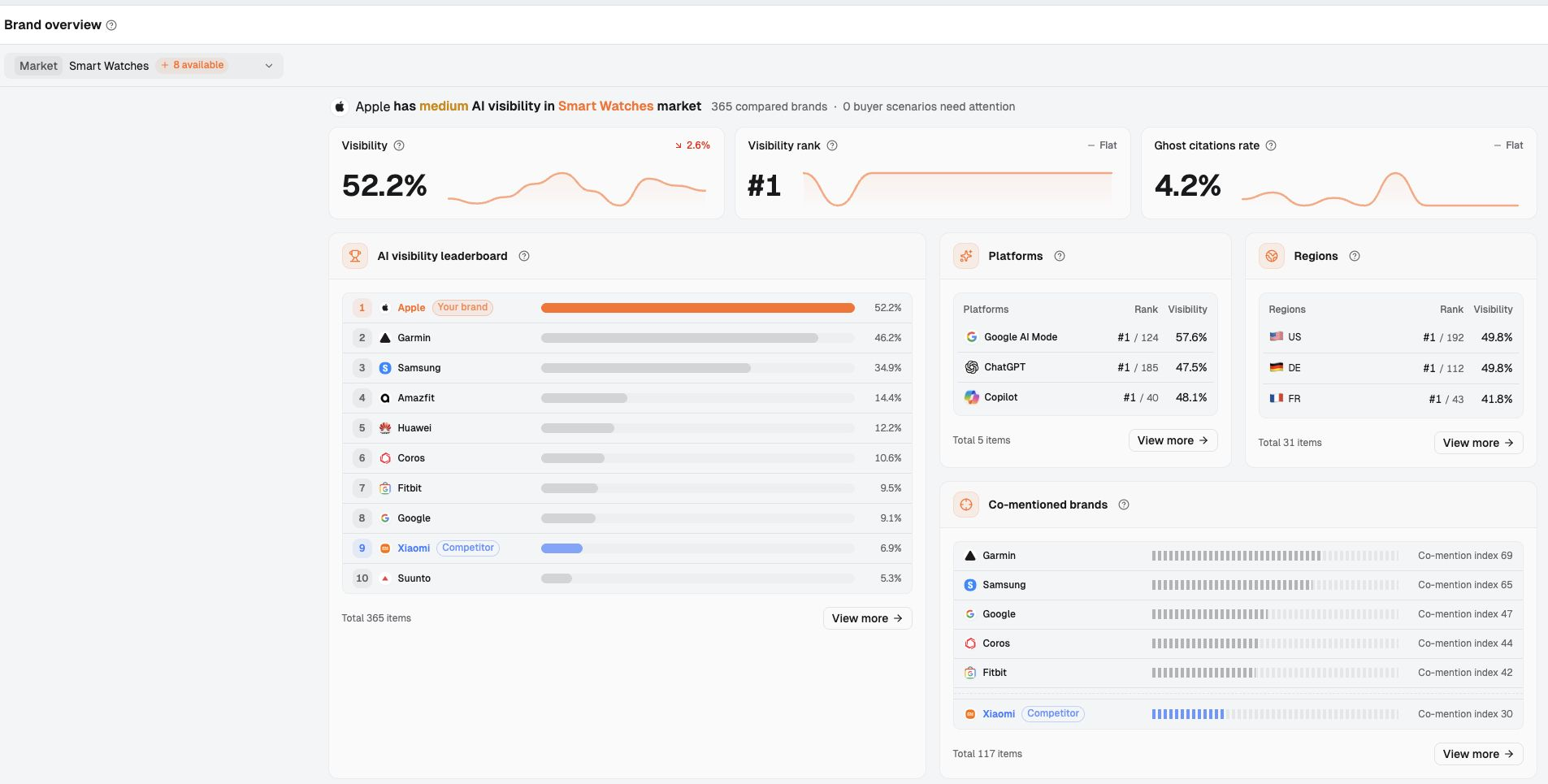1548x784 pixels.
Task: Click the Google AI Mode platform icon
Action: point(972,337)
